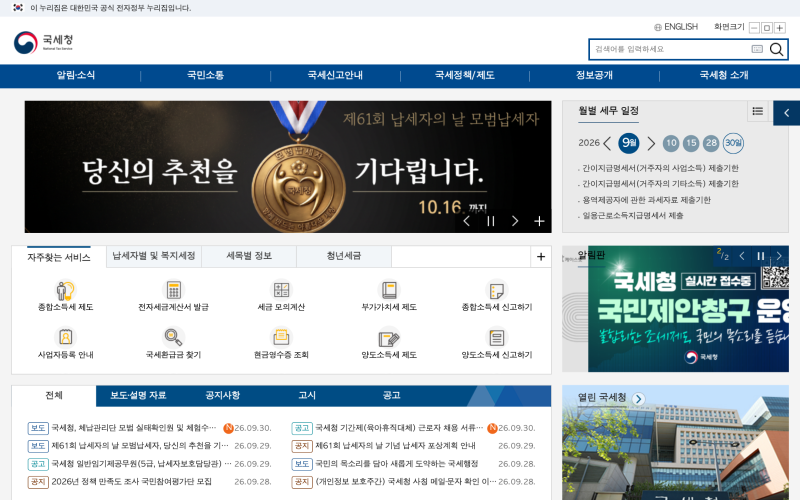Click the search magnifier icon
This screenshot has width=800, height=500.
pos(776,49)
